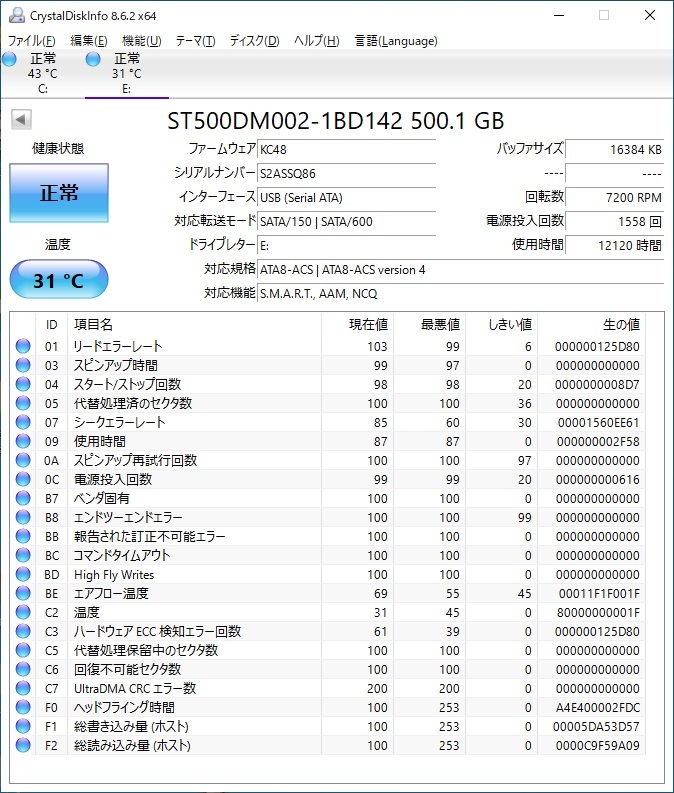Select drive C: status circle at 43 °C
674x793 pixels.
(9, 59)
